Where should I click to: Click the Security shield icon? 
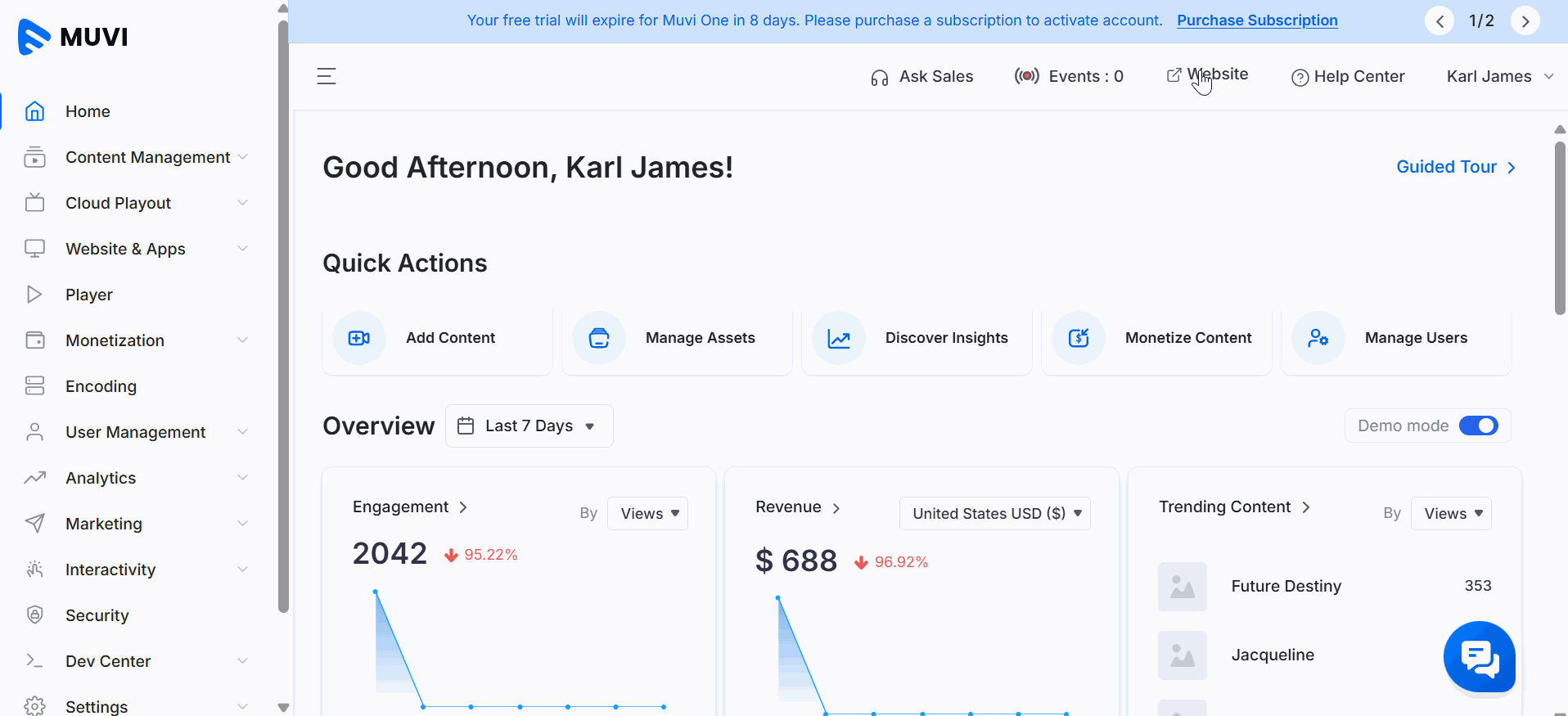tap(34, 615)
